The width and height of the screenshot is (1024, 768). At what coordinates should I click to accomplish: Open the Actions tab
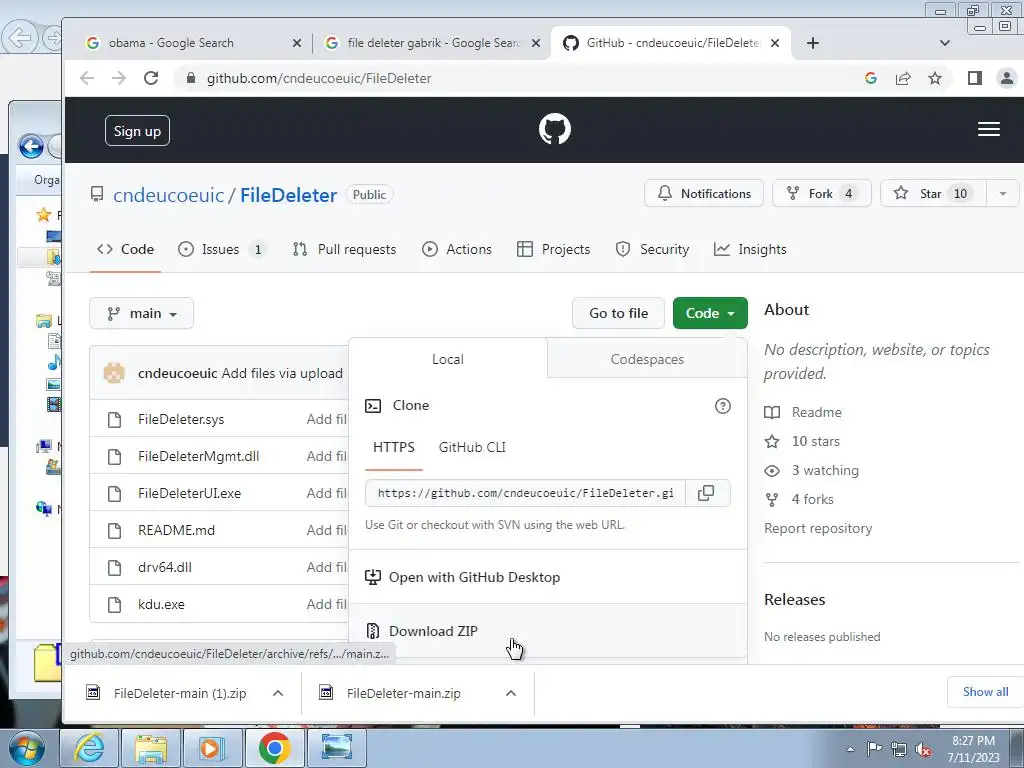pos(456,249)
